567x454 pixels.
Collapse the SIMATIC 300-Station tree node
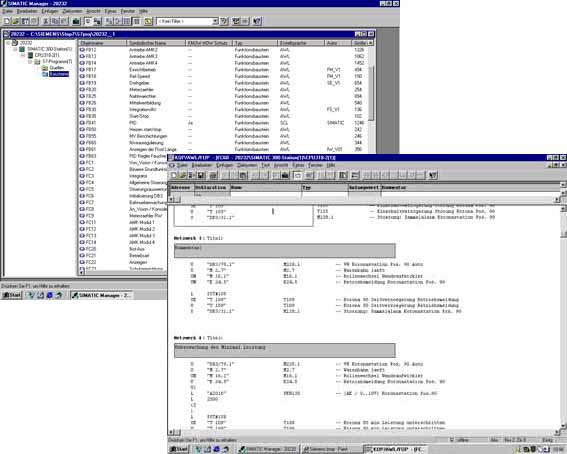coord(15,49)
